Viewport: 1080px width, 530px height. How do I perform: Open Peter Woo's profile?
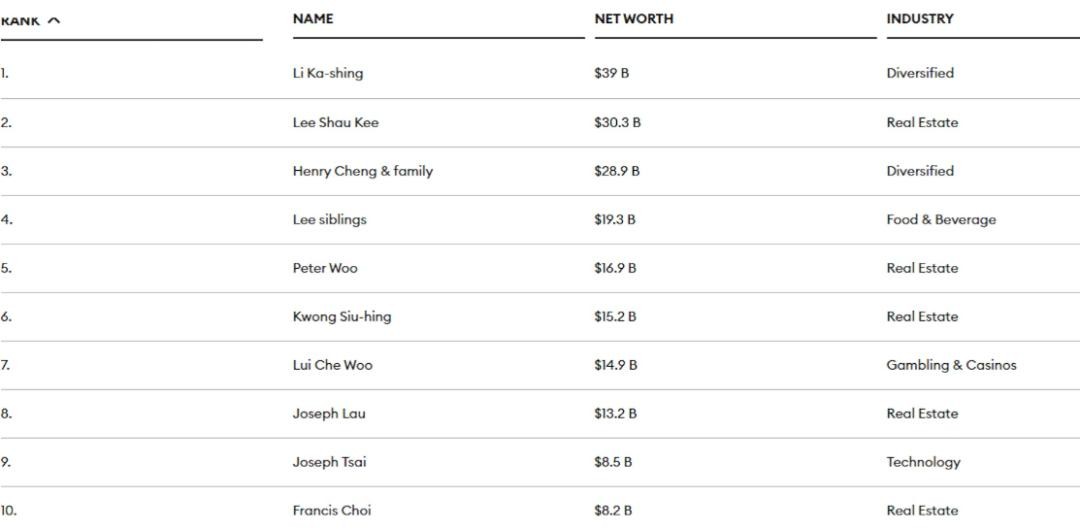[x=324, y=268]
